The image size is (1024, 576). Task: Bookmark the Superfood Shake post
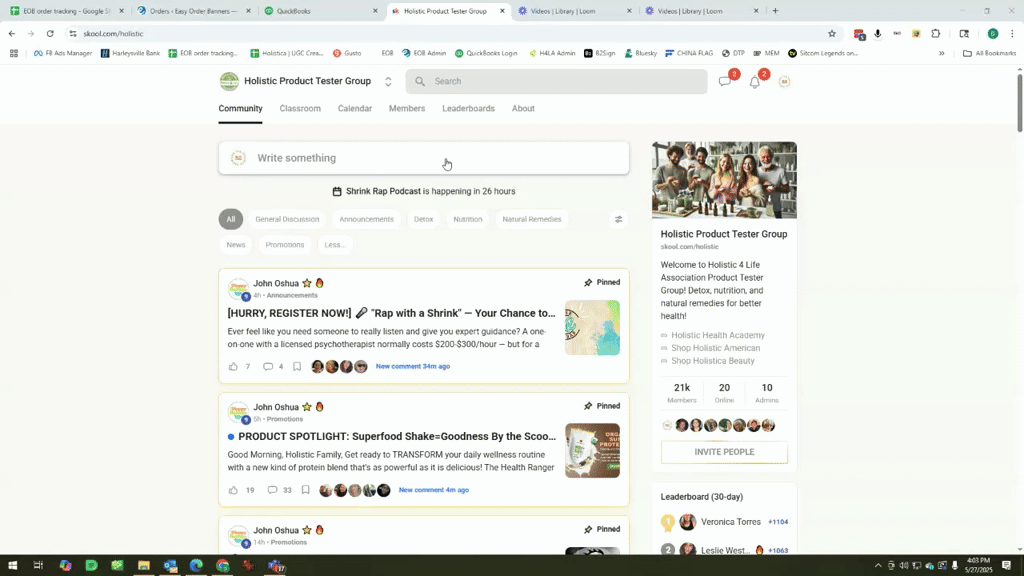point(306,490)
